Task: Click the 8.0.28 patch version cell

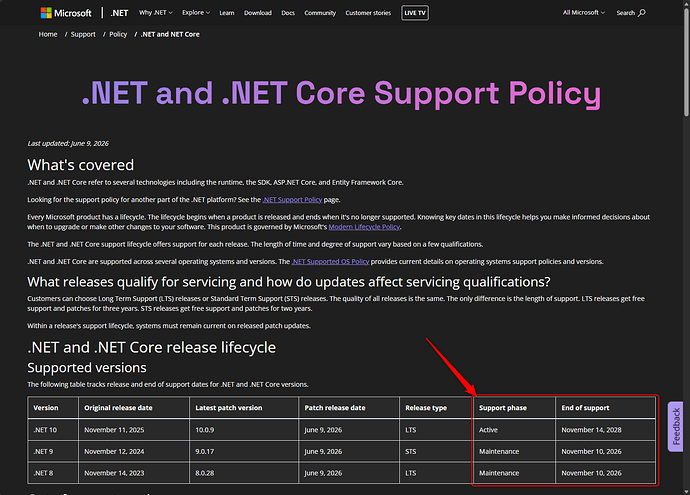Action: click(x=244, y=473)
